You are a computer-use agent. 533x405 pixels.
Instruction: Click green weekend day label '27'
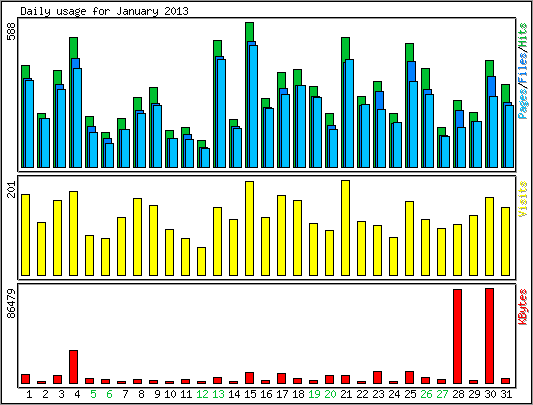coord(442,394)
